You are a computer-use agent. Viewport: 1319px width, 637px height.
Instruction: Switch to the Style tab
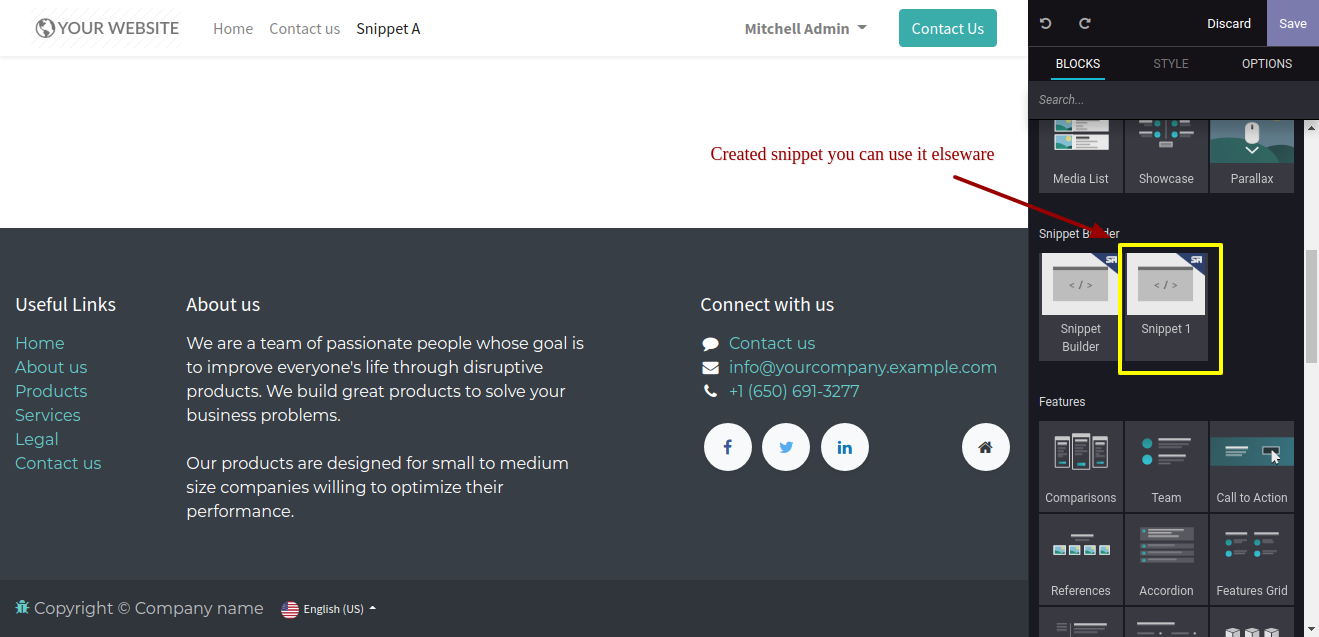pos(1171,64)
